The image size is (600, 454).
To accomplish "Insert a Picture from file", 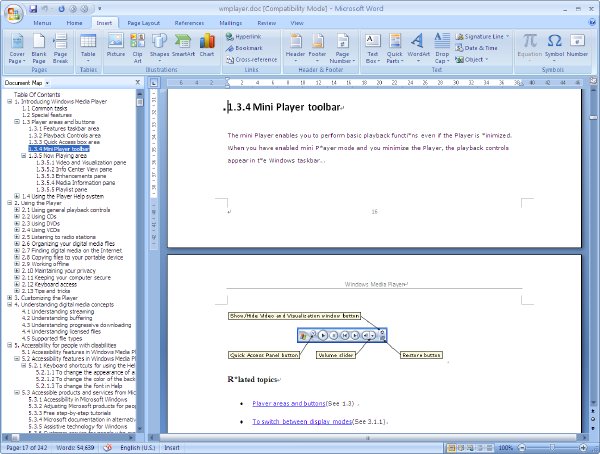I will [116, 46].
